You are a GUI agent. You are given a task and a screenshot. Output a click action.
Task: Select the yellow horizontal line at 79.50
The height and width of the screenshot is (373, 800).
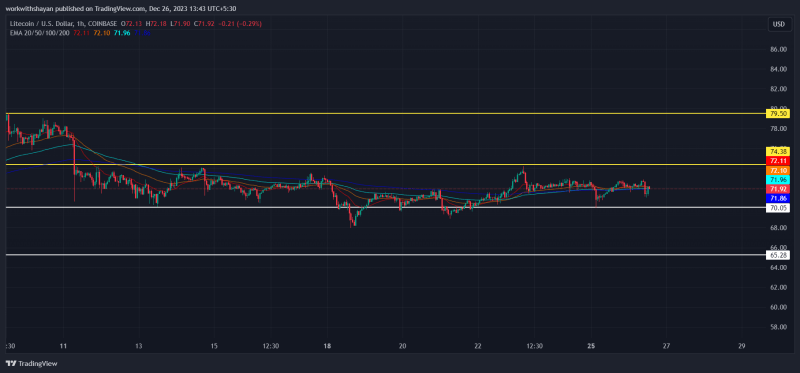coord(386,113)
